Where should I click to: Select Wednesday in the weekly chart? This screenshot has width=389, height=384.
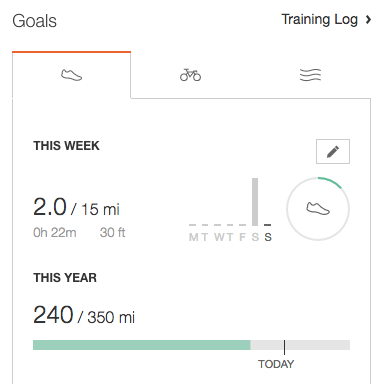219,237
